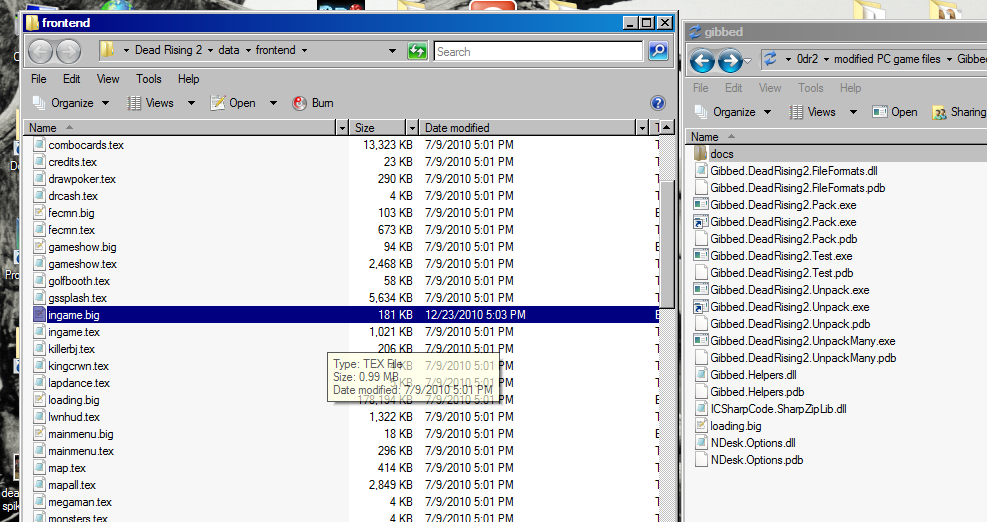The width and height of the screenshot is (987, 522).
Task: Select Gibbed.DeadRising2.Pack.pdb in gibbed
Action: tap(784, 239)
